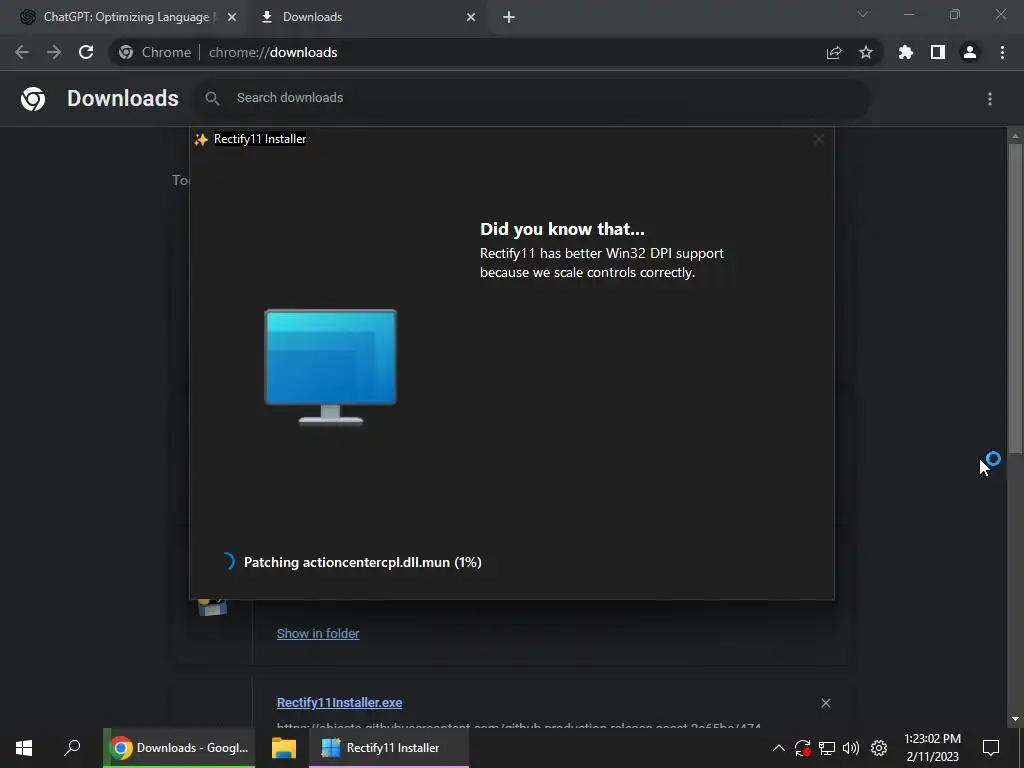Viewport: 1024px width, 768px height.
Task: Open the network tray icon
Action: [x=827, y=748]
